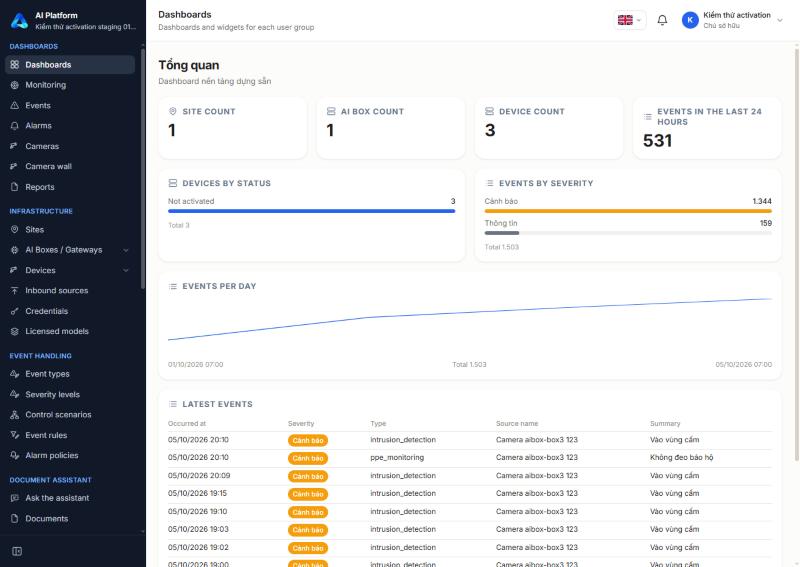
Task: Open the Alarms section
Action: click(70, 126)
